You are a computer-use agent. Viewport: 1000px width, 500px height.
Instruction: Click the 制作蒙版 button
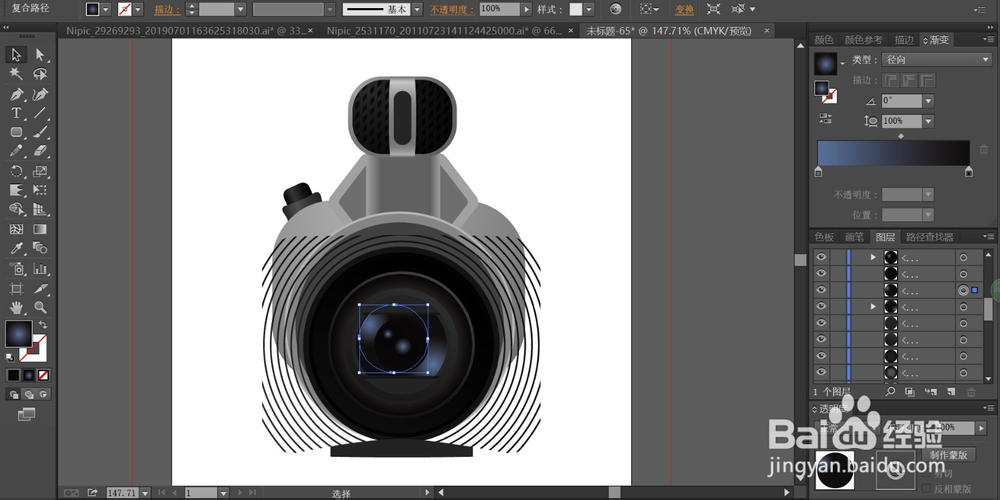(949, 455)
